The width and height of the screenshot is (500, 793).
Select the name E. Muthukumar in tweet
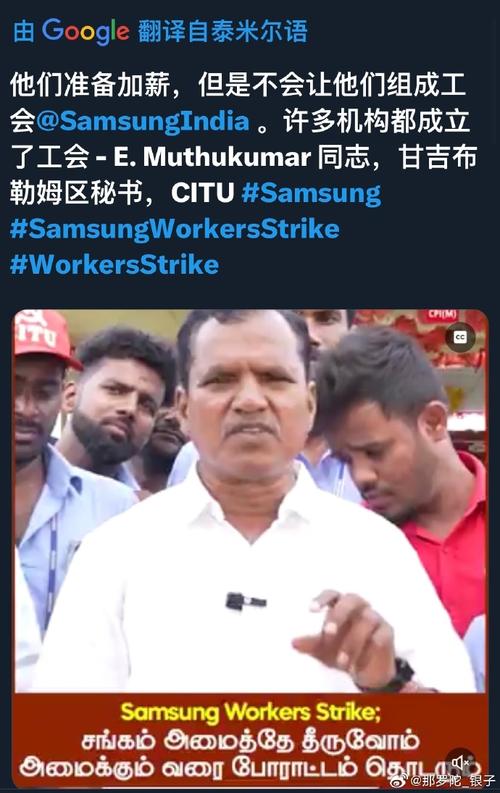tap(212, 157)
